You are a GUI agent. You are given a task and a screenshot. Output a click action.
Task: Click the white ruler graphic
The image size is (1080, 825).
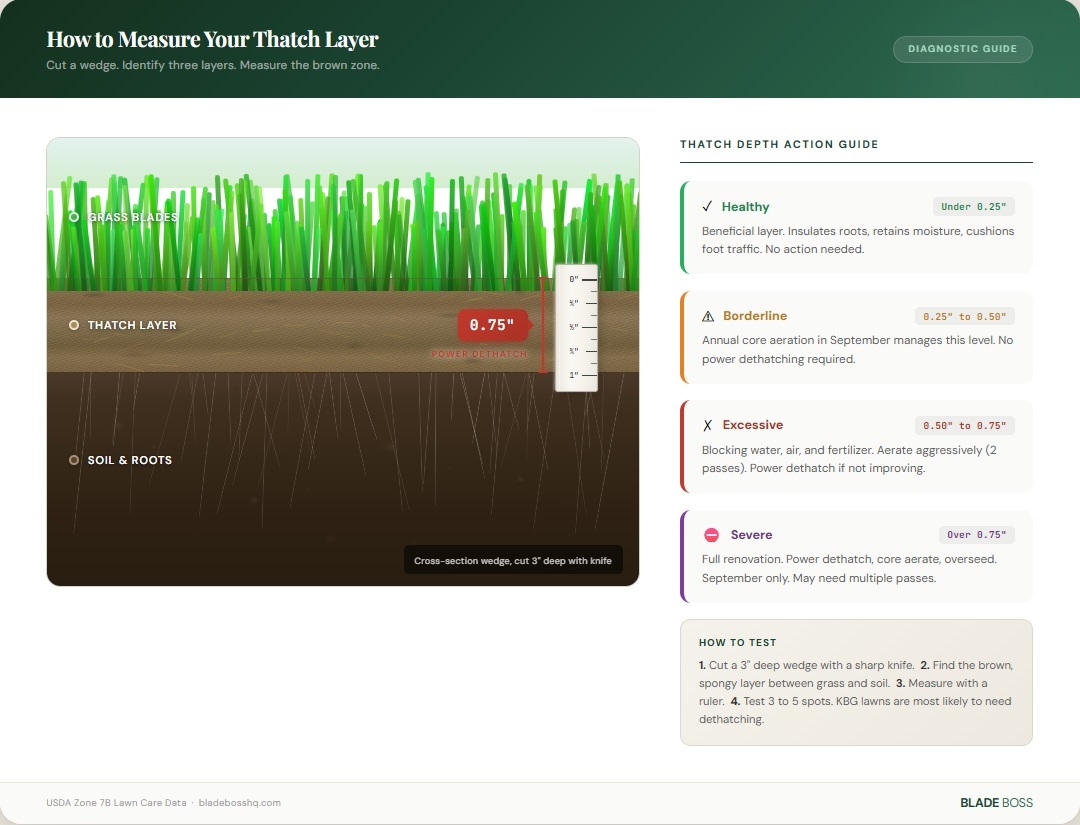tap(576, 325)
